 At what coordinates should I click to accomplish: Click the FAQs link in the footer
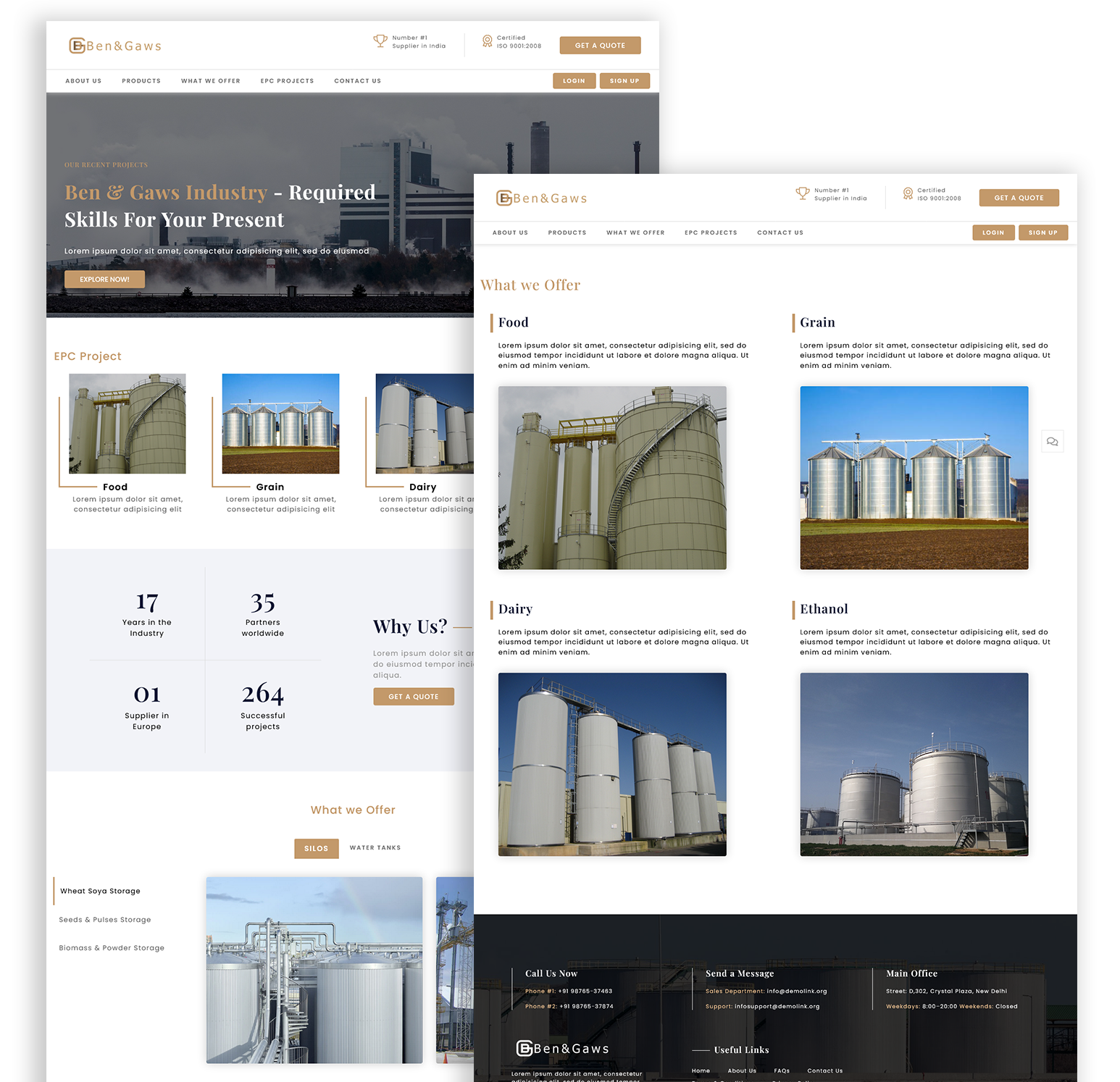[781, 1070]
